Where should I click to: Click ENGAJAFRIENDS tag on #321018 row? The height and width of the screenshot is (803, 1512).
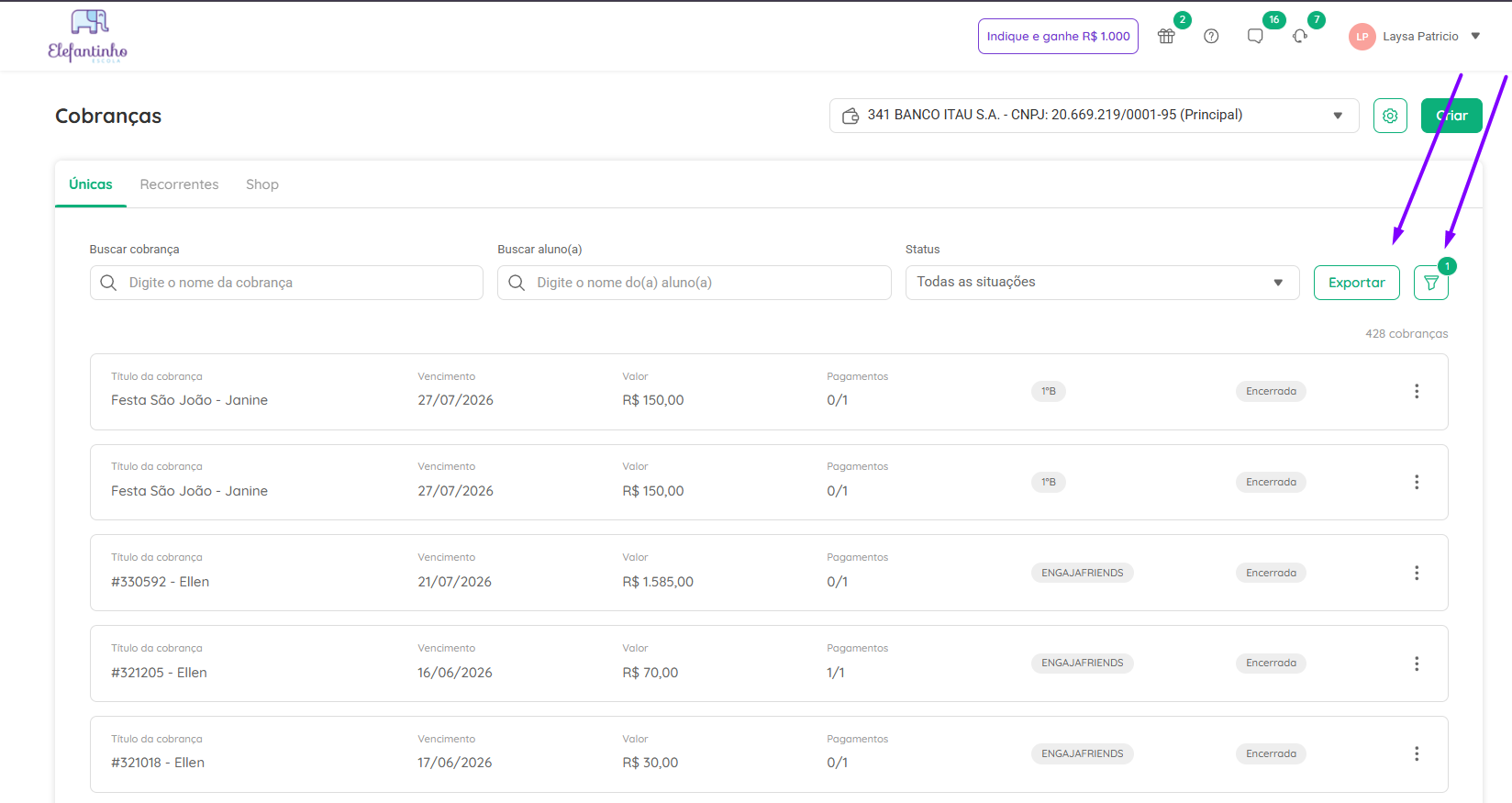click(x=1082, y=753)
